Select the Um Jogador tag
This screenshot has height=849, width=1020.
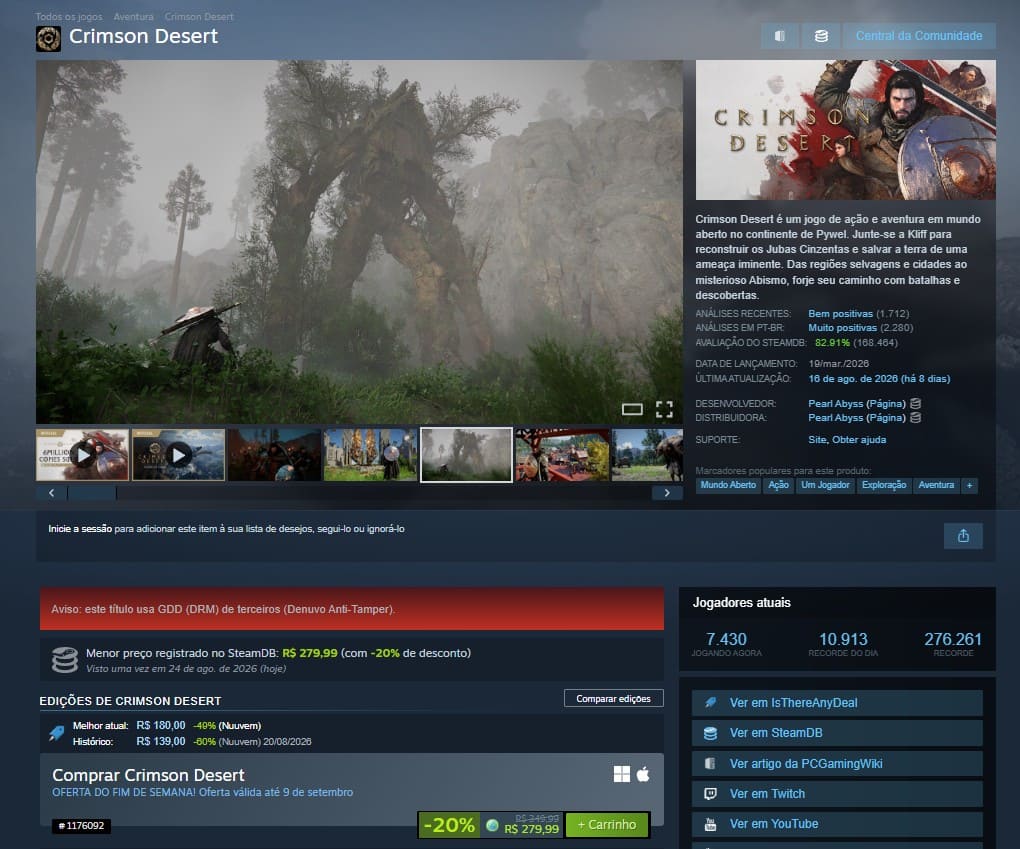(x=825, y=485)
